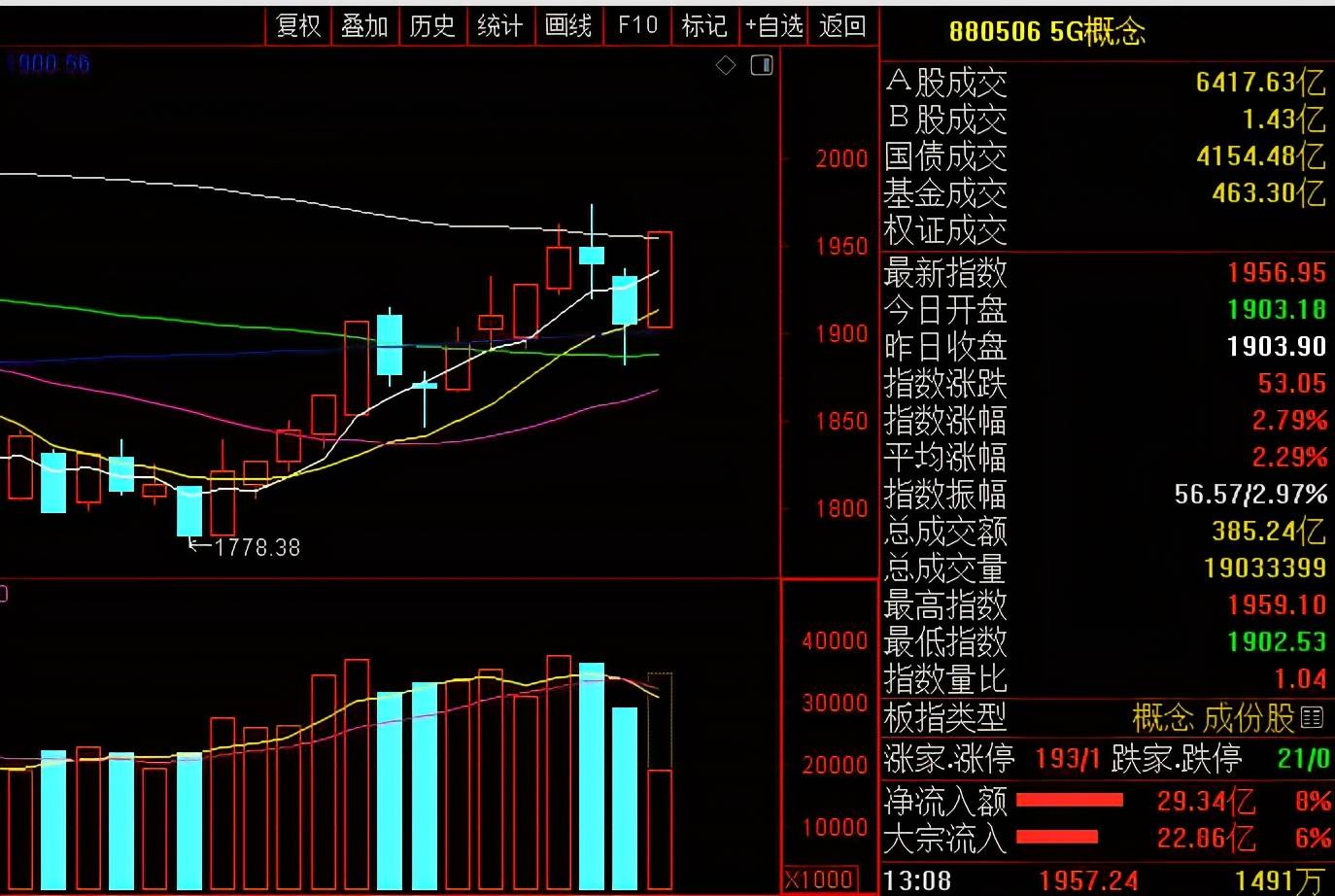Open the 叠加 overlay option

point(365,26)
